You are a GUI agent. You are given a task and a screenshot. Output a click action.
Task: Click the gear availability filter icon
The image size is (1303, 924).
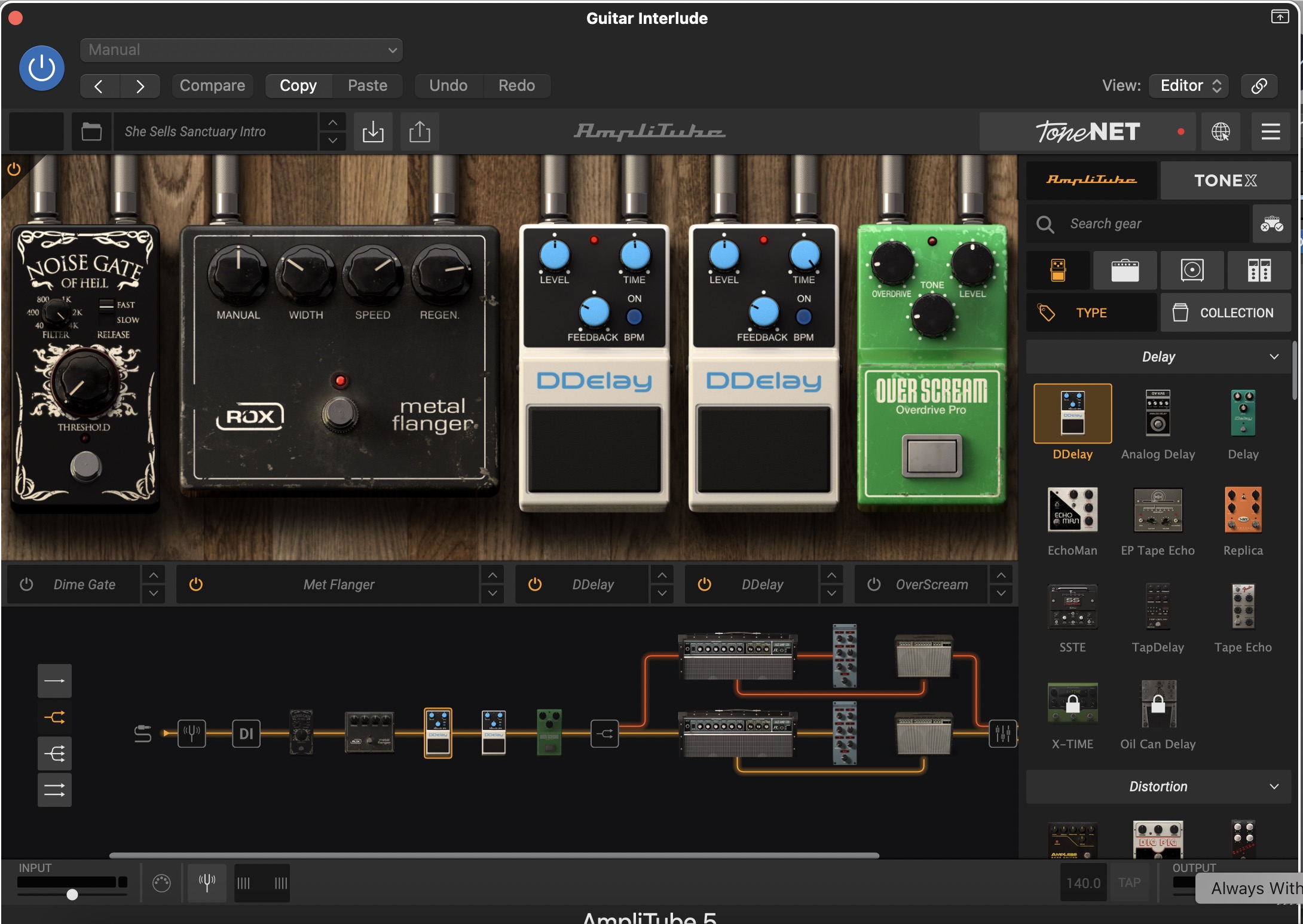(1272, 224)
